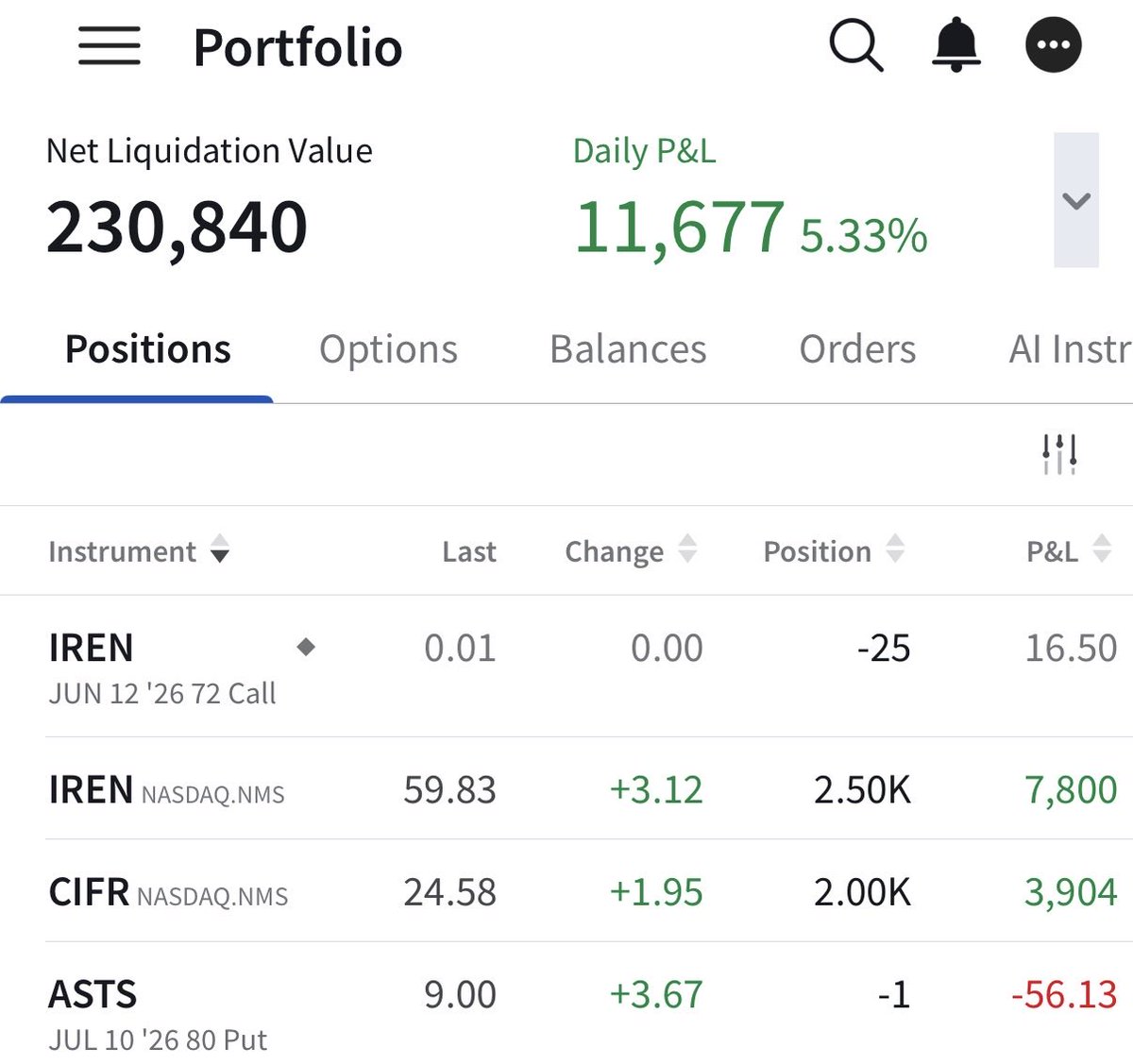Select the Positions tab

147,349
